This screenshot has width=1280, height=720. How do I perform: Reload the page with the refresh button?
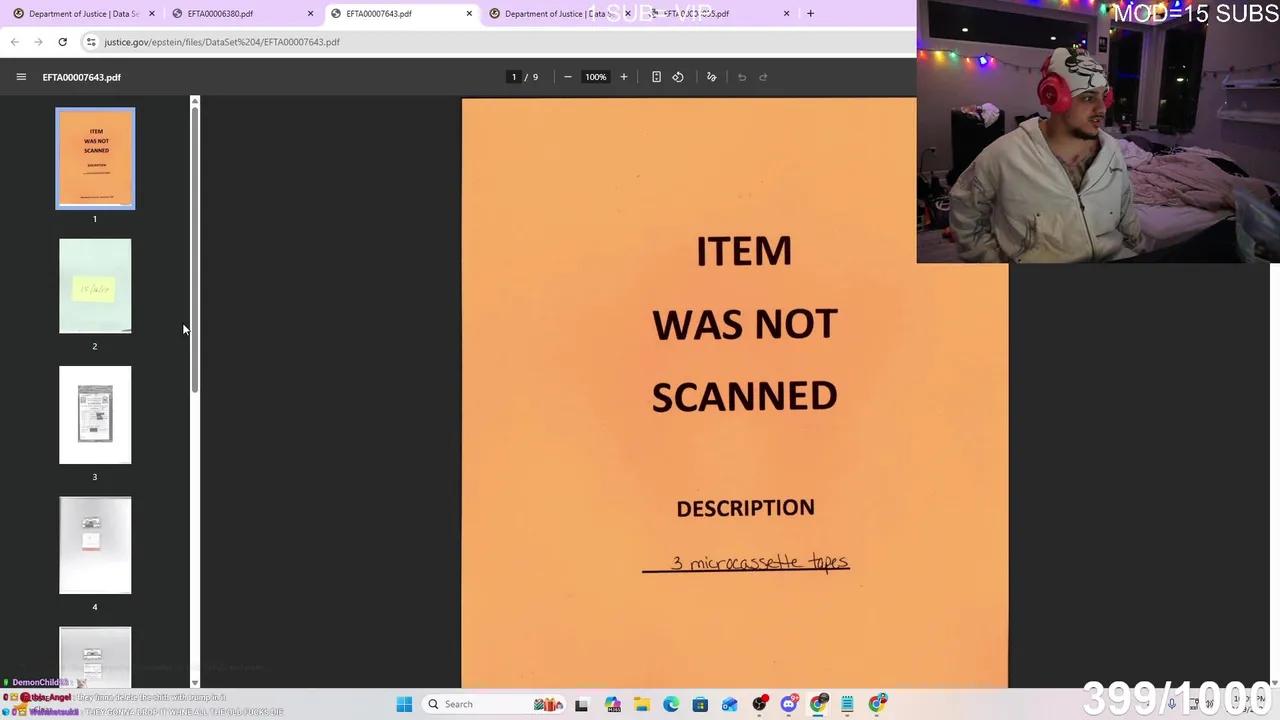62,42
